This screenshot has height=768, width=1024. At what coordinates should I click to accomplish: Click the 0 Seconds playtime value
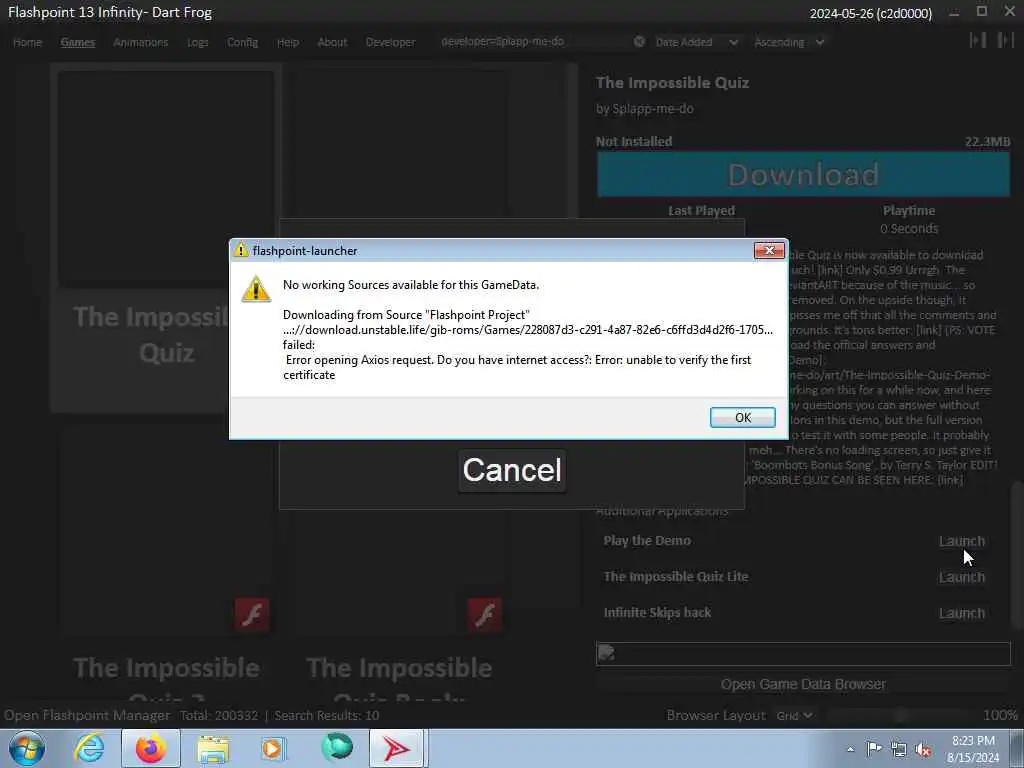click(909, 229)
